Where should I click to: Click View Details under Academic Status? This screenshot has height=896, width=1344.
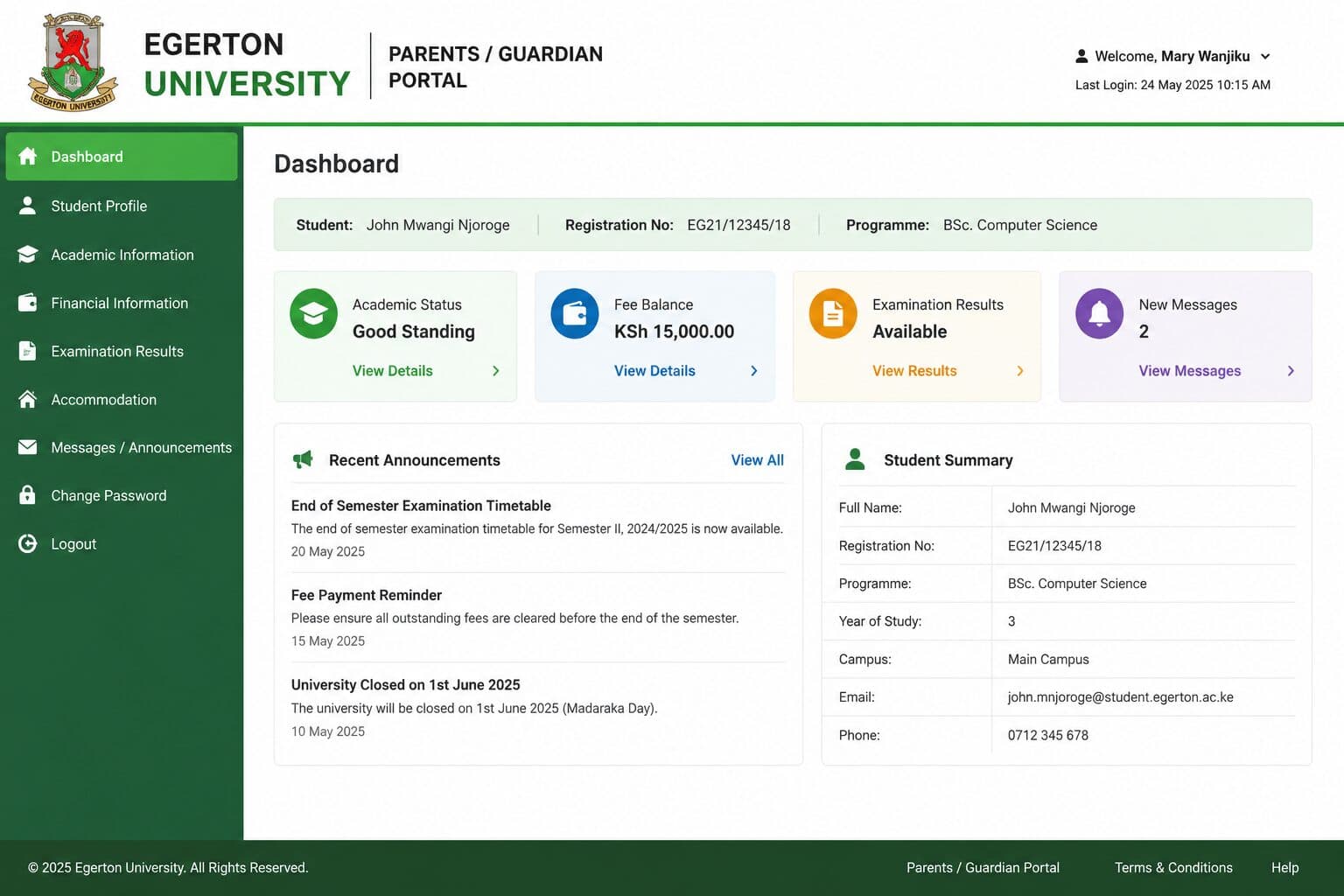tap(392, 371)
